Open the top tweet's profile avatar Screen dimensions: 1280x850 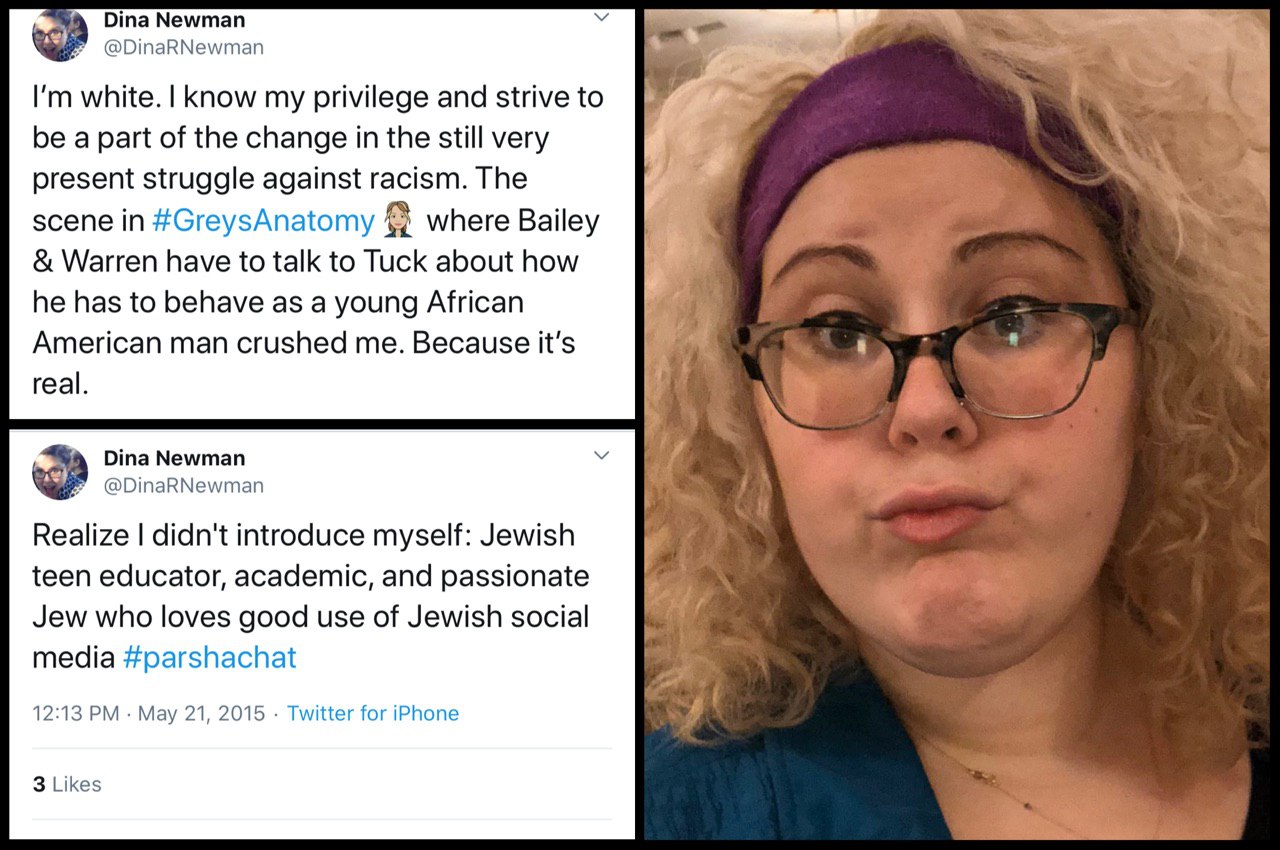60,35
